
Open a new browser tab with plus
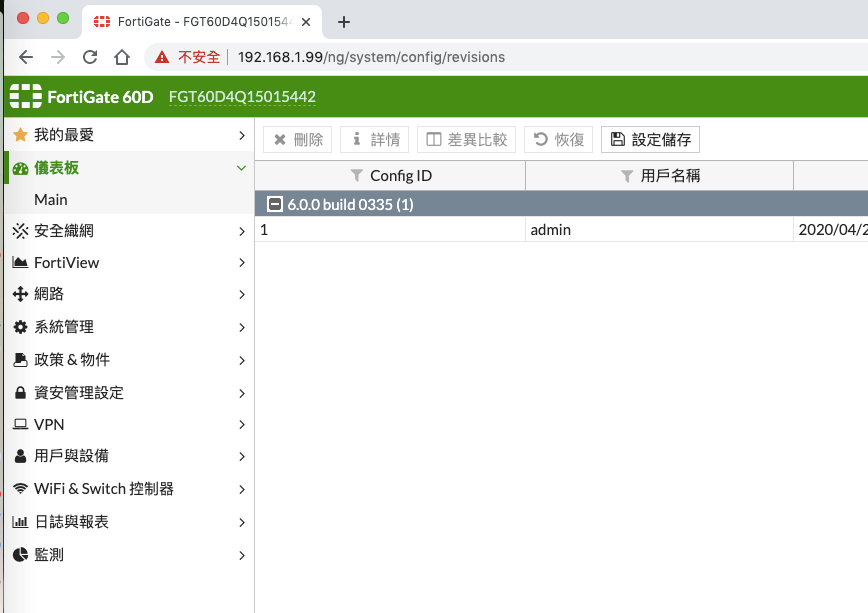(x=344, y=22)
